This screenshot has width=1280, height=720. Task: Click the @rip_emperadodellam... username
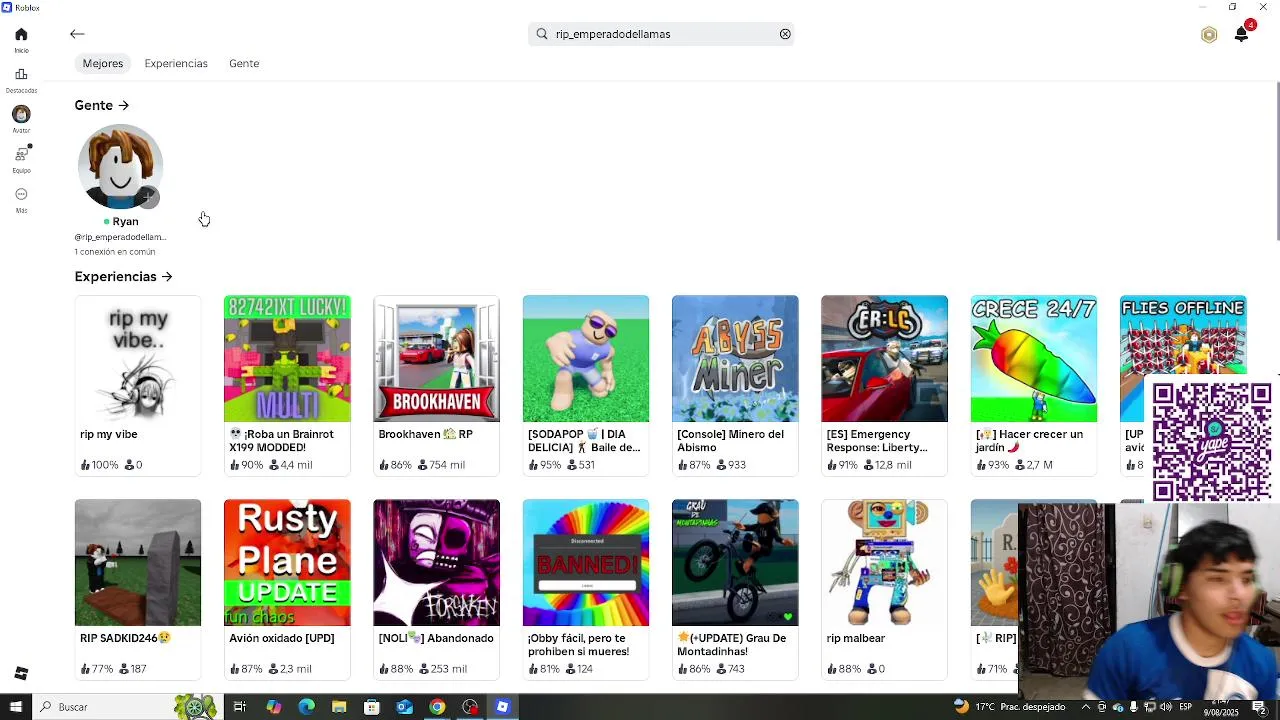tap(120, 237)
